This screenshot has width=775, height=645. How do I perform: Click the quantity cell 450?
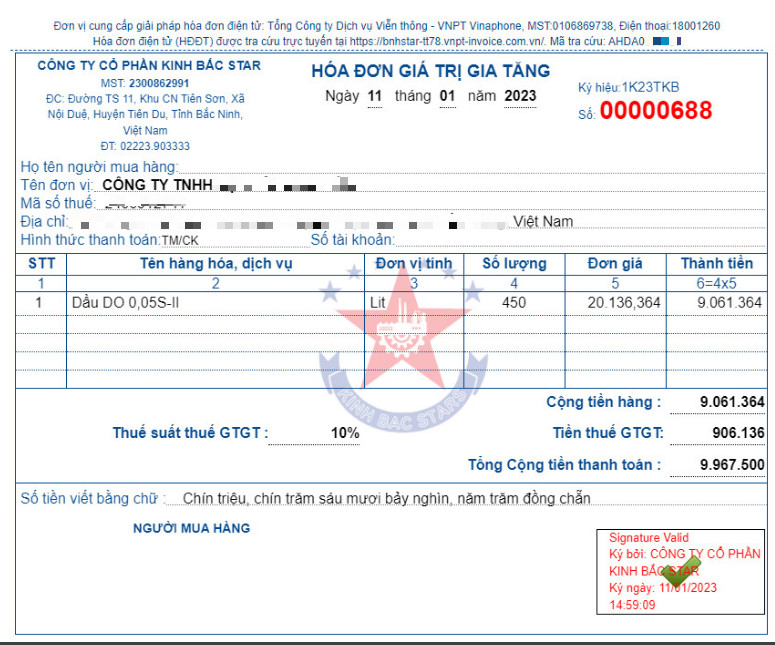(514, 302)
